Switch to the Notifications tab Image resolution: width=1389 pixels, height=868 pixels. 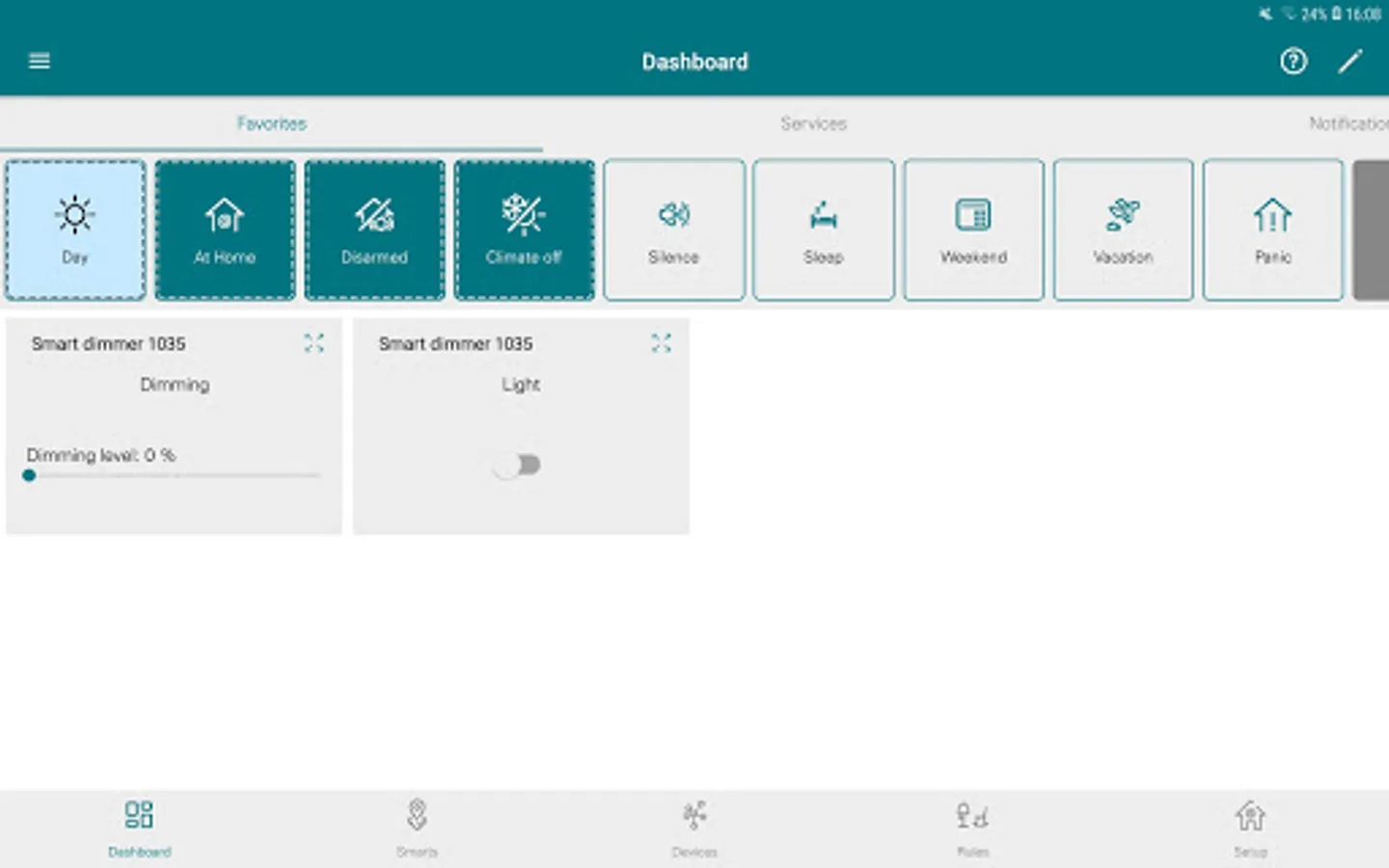pos(1348,123)
